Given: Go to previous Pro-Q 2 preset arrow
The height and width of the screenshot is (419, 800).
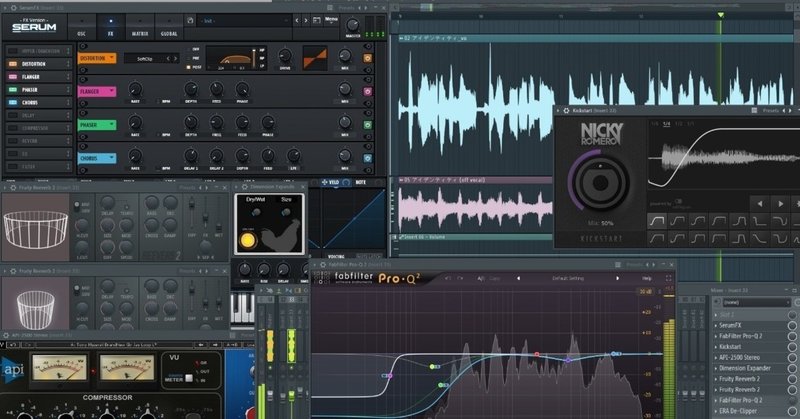Looking at the screenshot, I should (518, 278).
